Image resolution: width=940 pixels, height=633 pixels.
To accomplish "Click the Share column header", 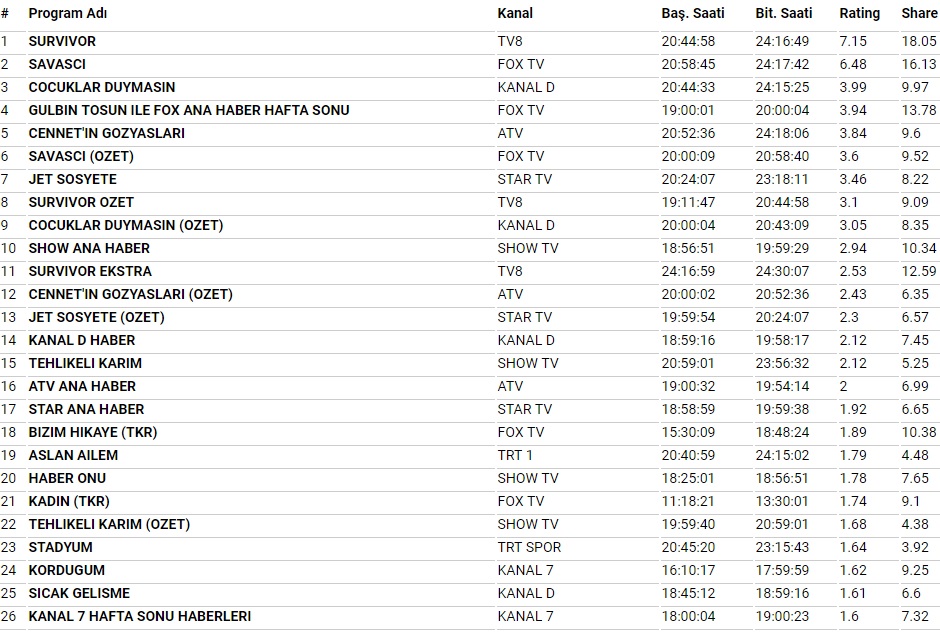I will 919,13.
